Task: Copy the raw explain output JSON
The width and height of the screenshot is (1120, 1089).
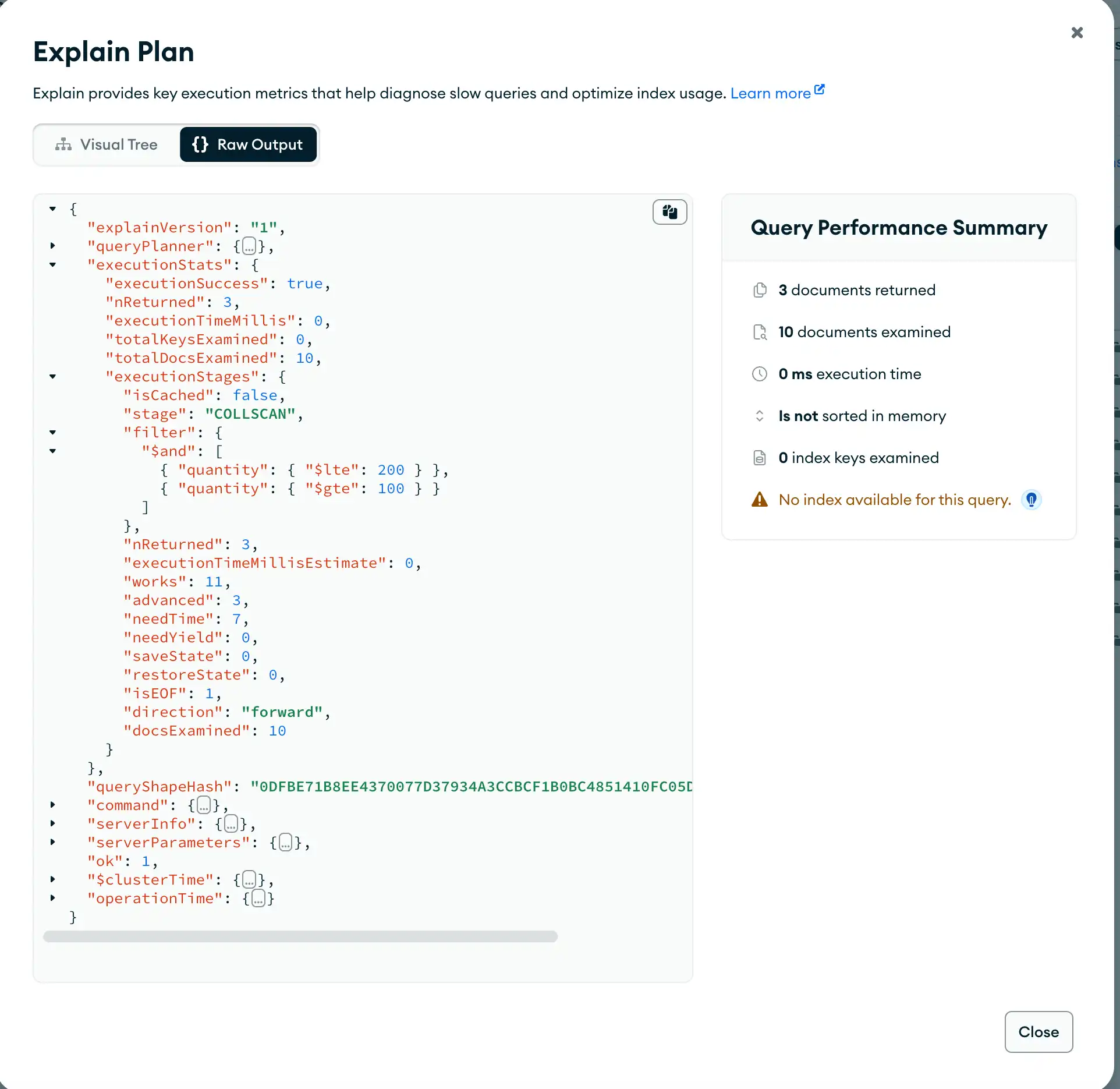Action: (x=669, y=212)
